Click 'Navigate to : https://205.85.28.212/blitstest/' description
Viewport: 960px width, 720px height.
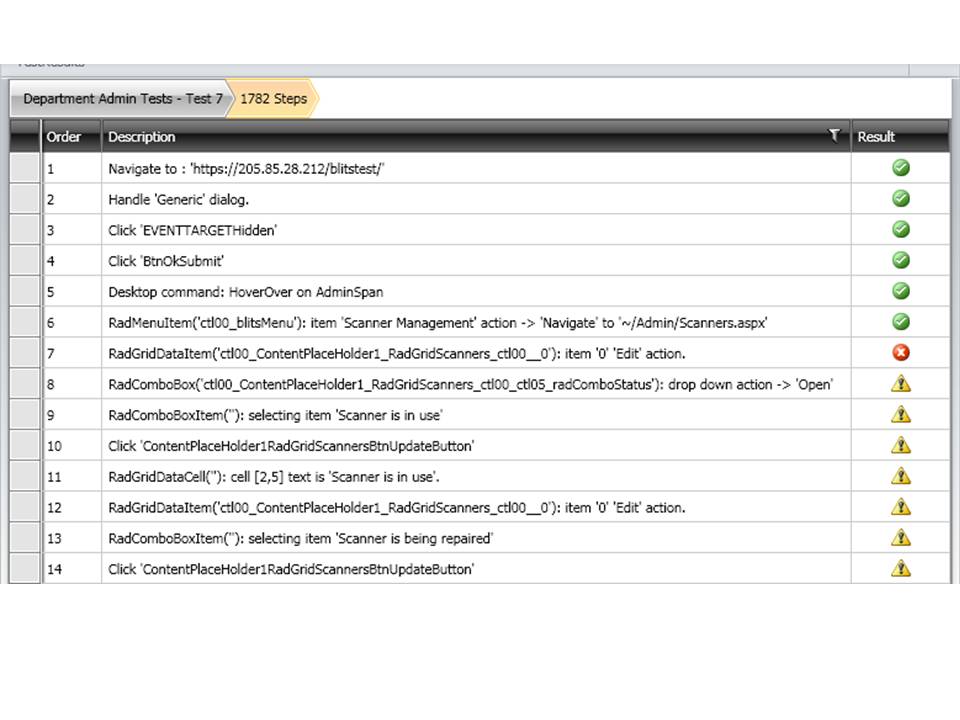[246, 169]
